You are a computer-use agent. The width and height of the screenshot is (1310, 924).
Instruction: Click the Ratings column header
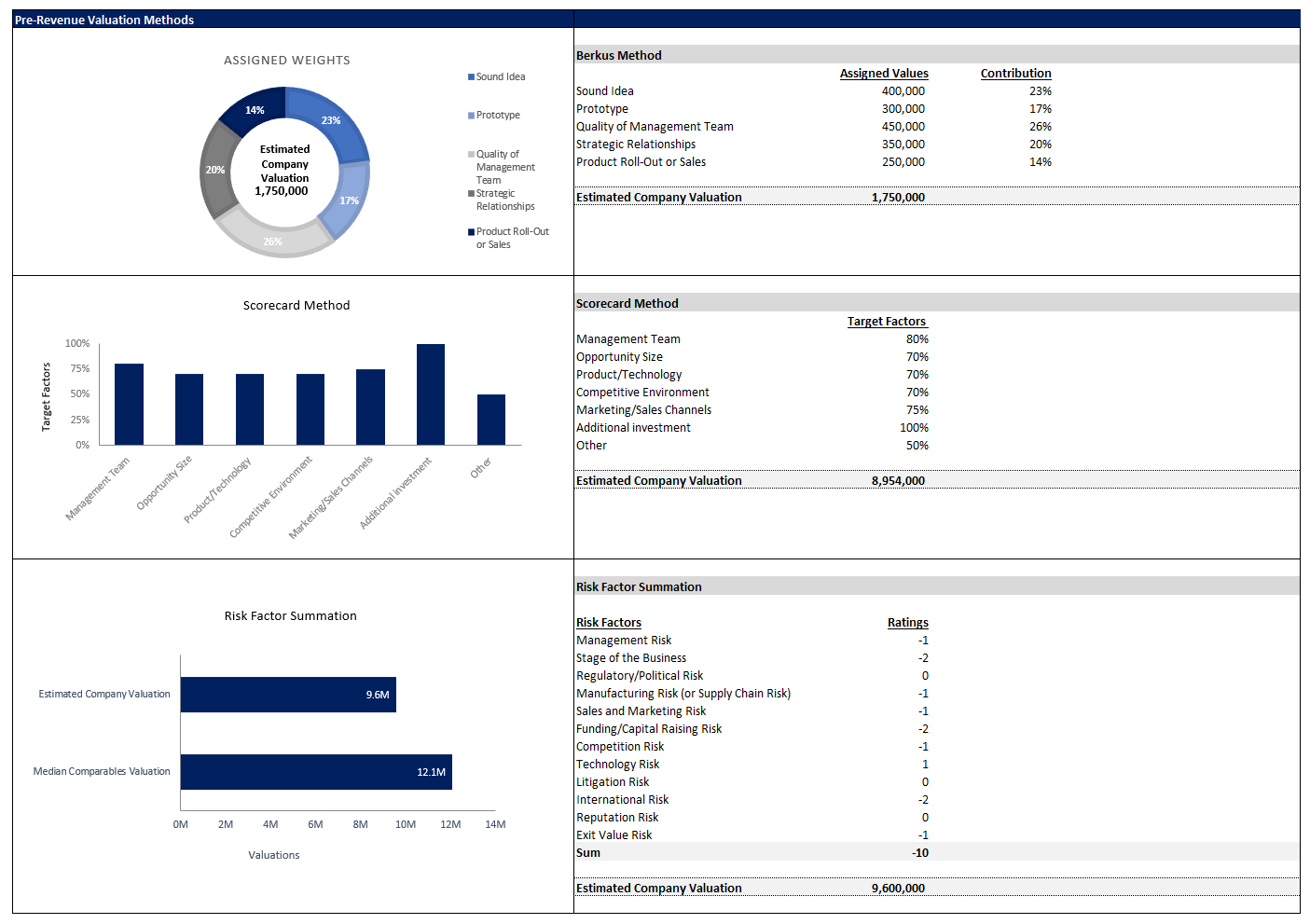(x=907, y=623)
